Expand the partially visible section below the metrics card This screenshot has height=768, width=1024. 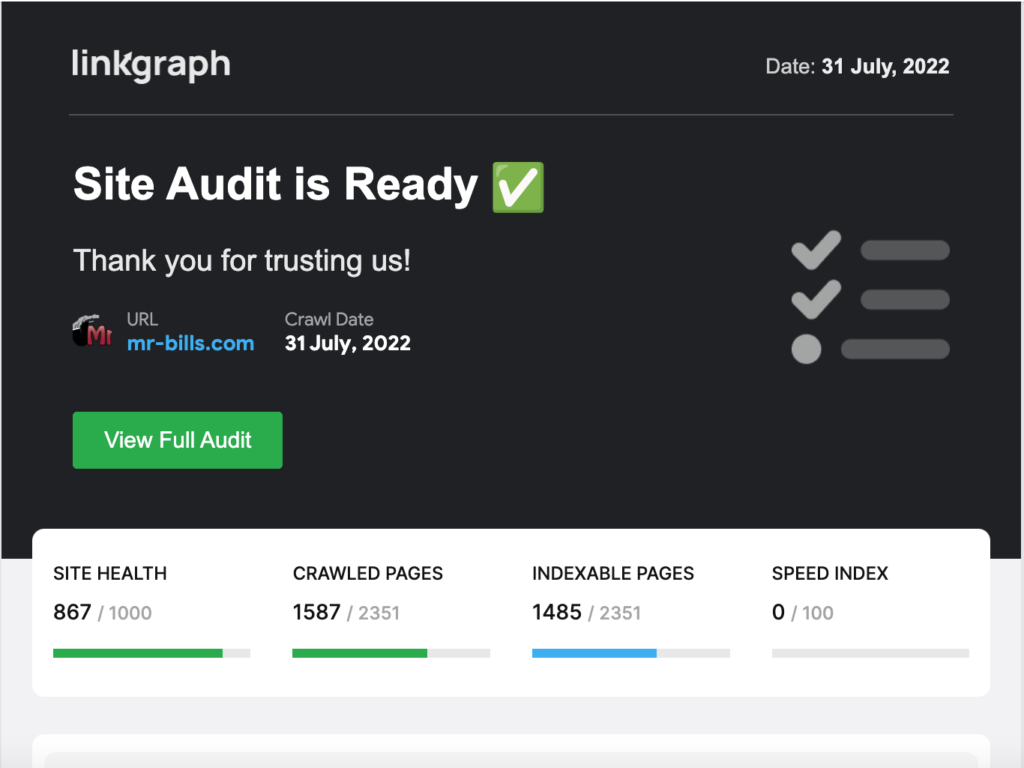point(512,755)
